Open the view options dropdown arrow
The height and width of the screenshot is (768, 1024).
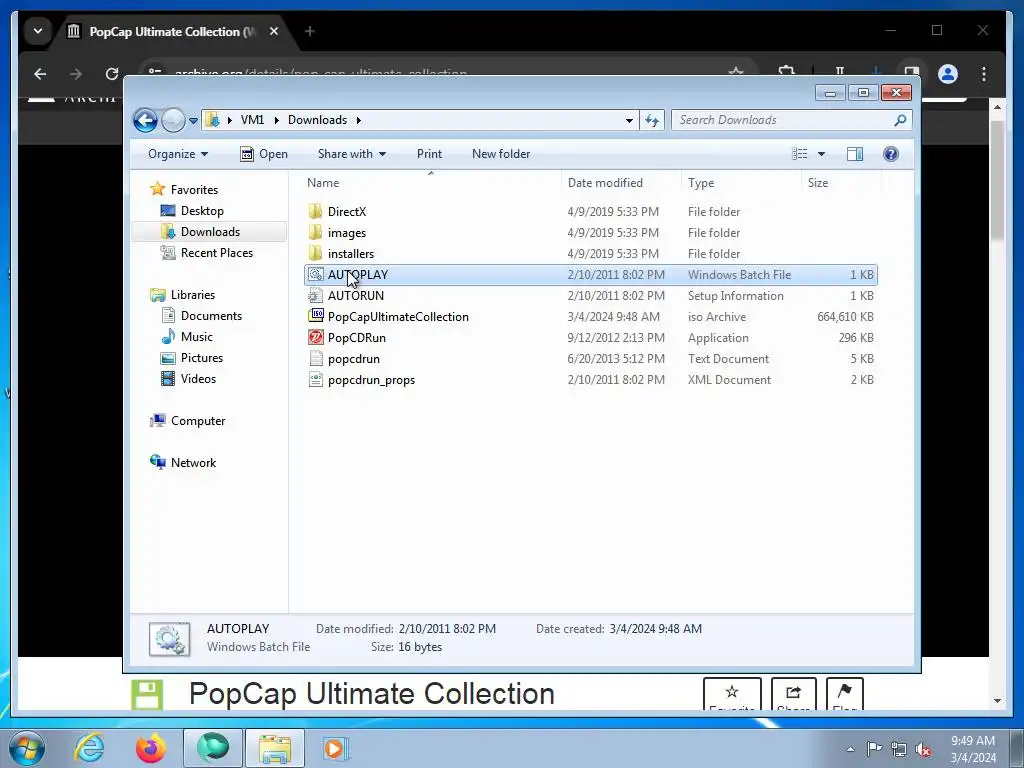tap(822, 154)
